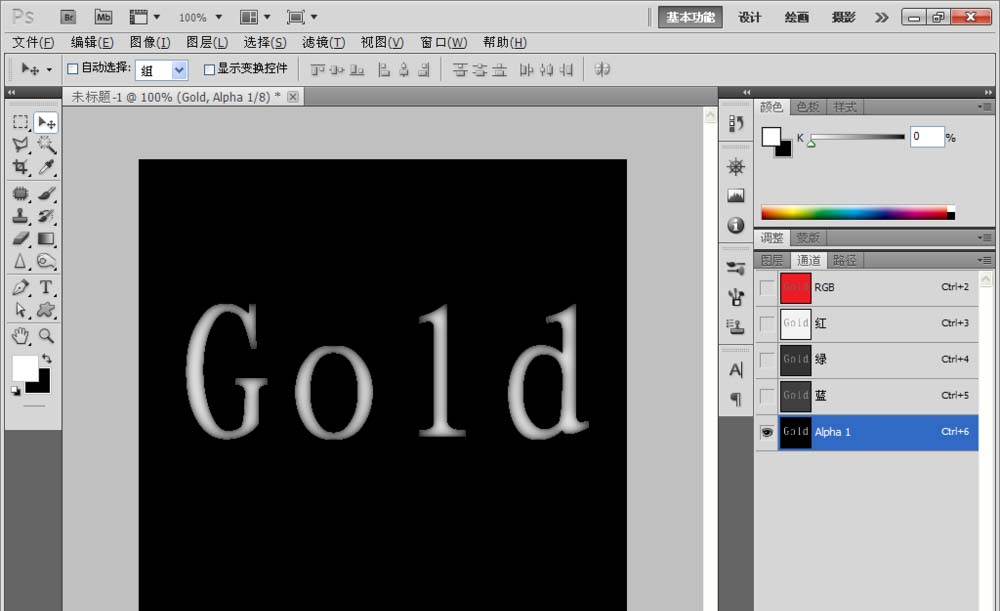This screenshot has width=1000, height=611.
Task: Select the Crop tool
Action: coord(21,167)
